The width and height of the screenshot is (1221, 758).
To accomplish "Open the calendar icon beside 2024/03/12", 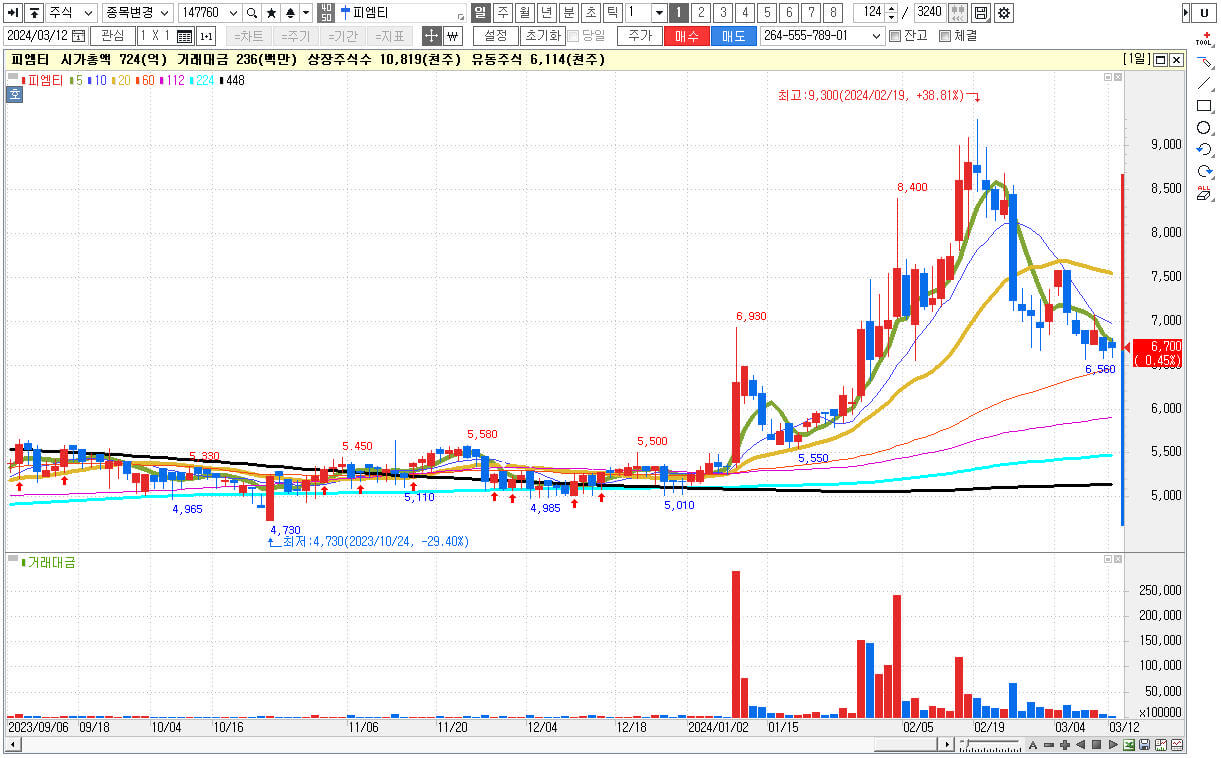I will click(x=79, y=35).
